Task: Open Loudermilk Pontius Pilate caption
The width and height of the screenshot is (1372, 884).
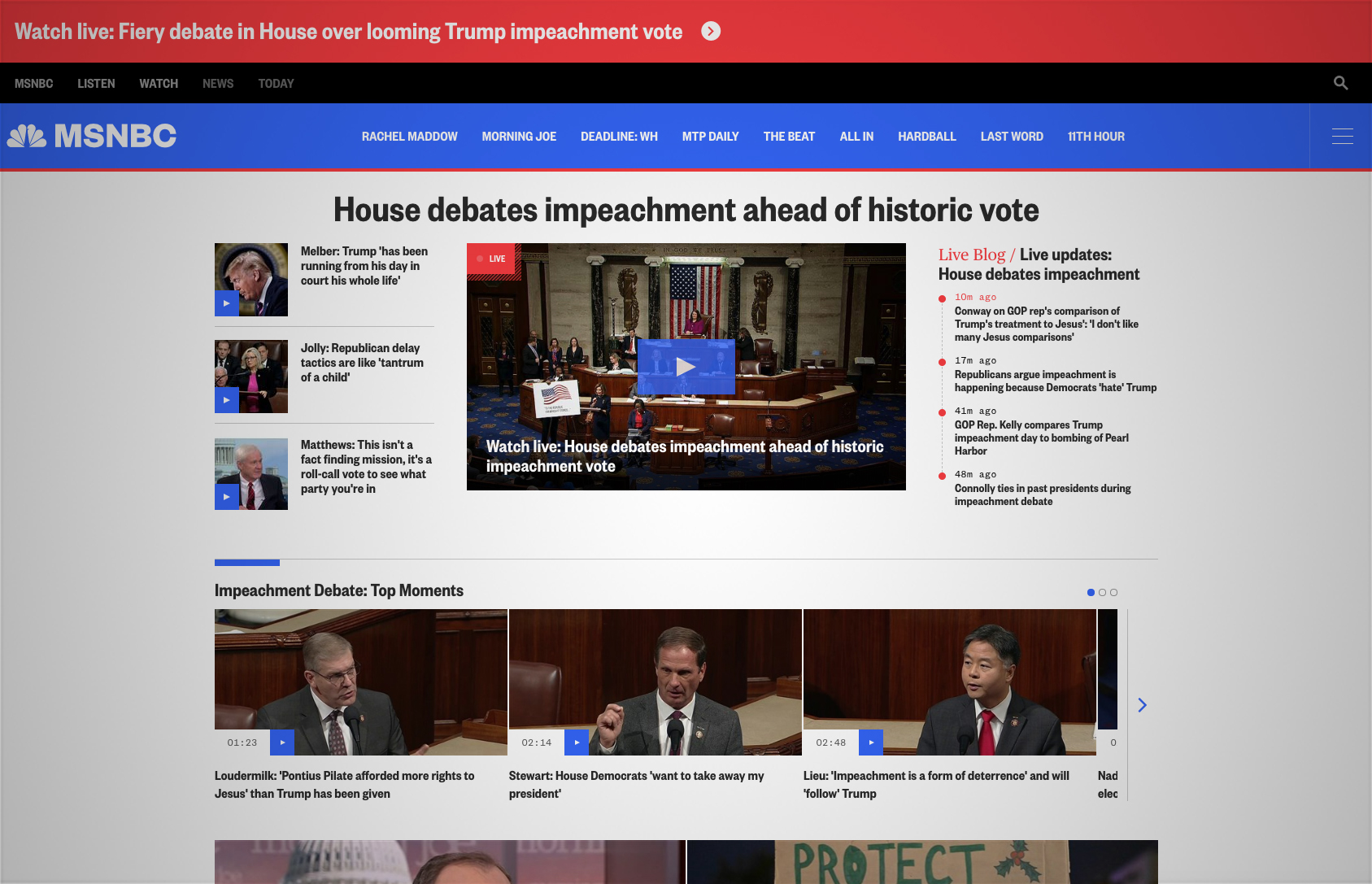Action: [344, 785]
